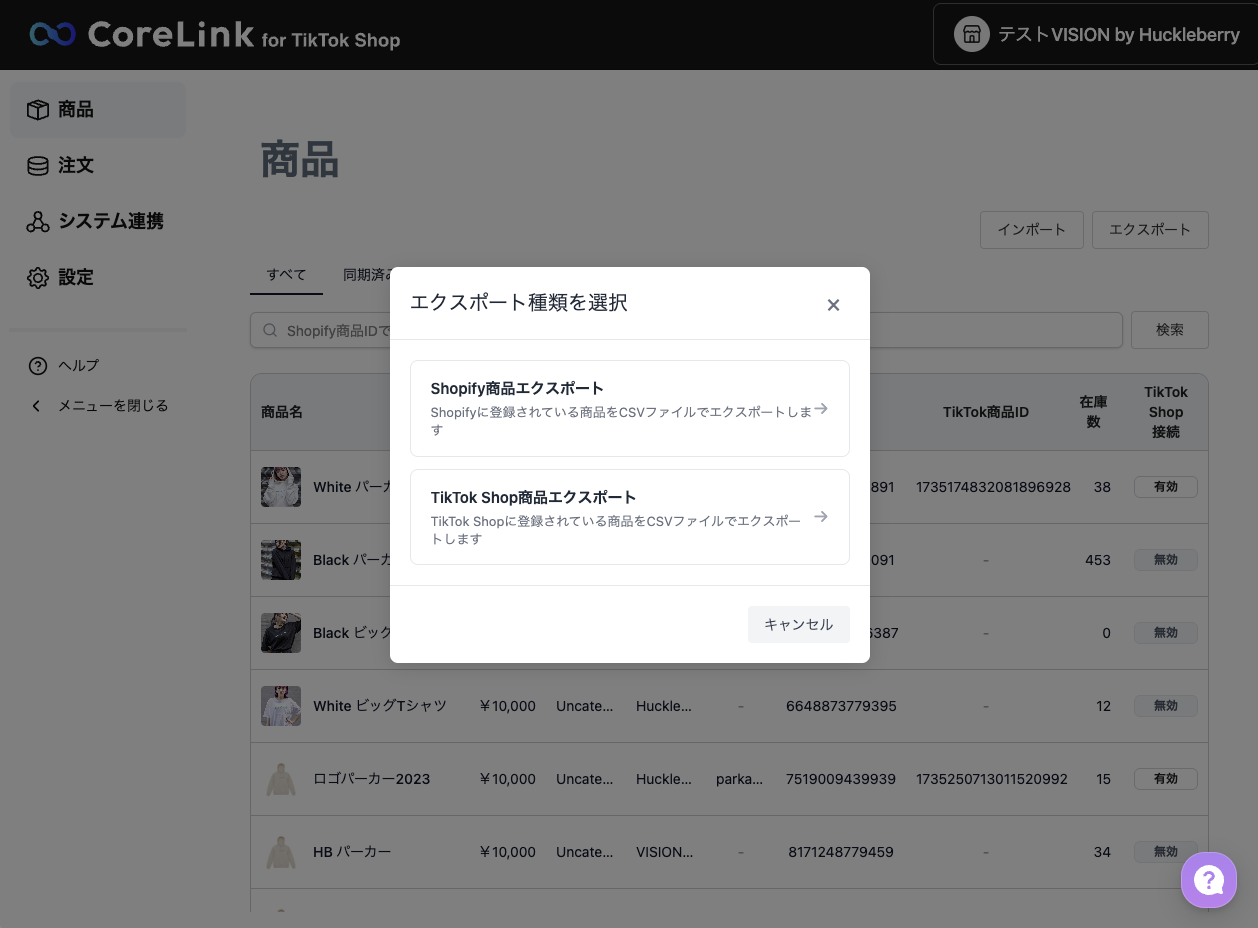This screenshot has height=928, width=1258.
Task: Click the CoreLink infinity logo
Action: pos(53,35)
